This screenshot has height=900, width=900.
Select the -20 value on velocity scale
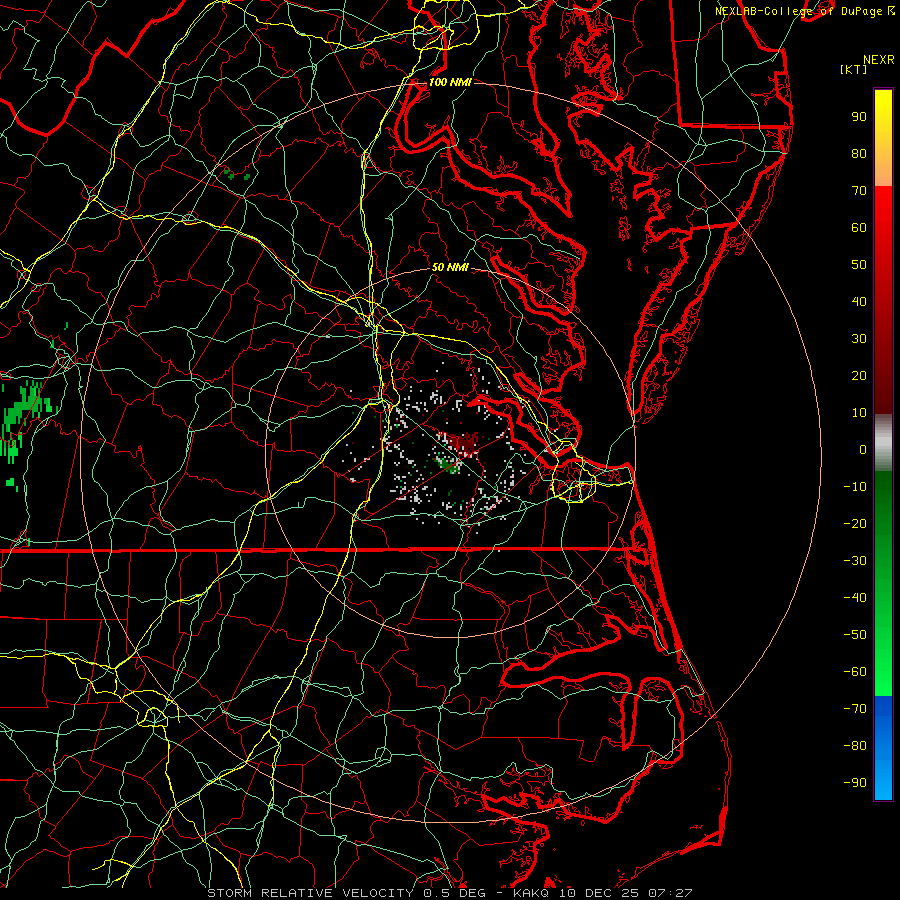click(x=855, y=524)
